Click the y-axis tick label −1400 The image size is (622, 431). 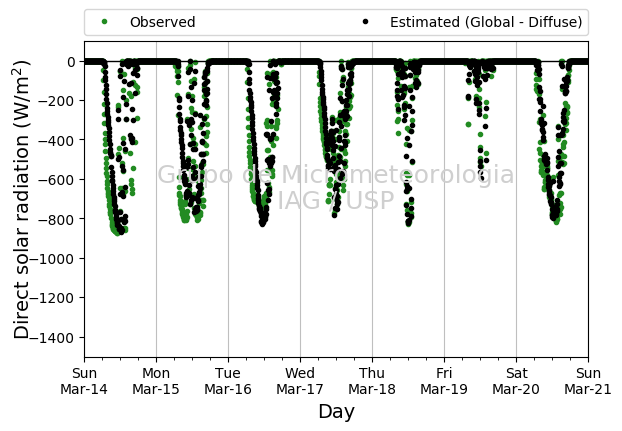click(x=53, y=337)
